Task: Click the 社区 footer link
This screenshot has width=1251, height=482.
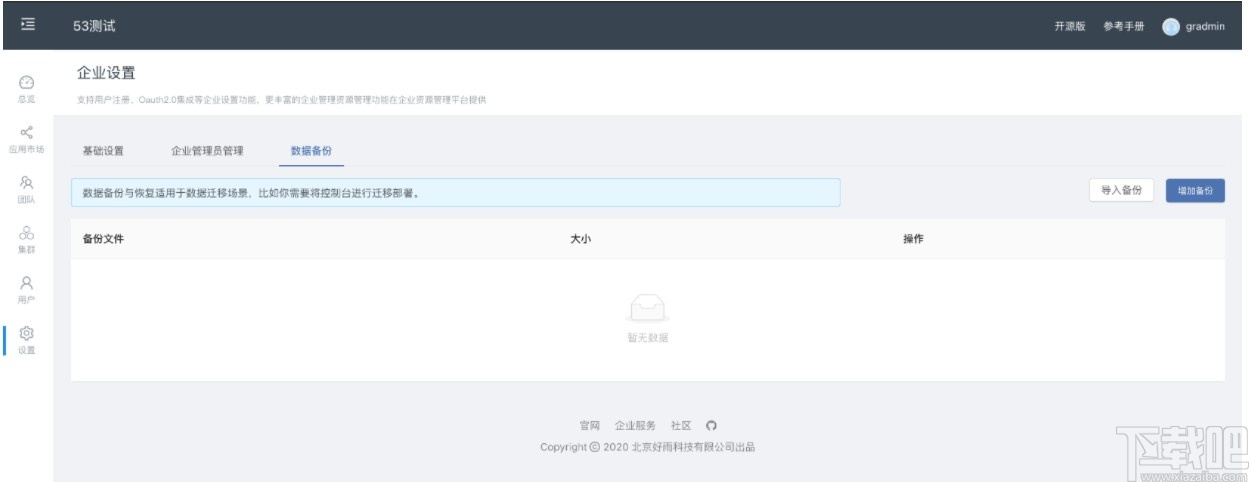Action: [x=681, y=426]
